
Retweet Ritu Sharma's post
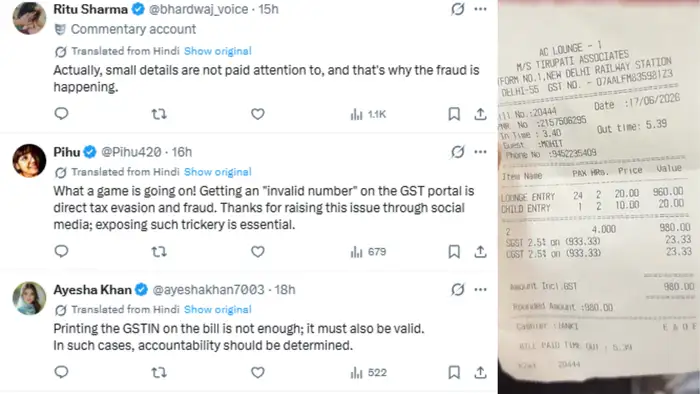[159, 114]
